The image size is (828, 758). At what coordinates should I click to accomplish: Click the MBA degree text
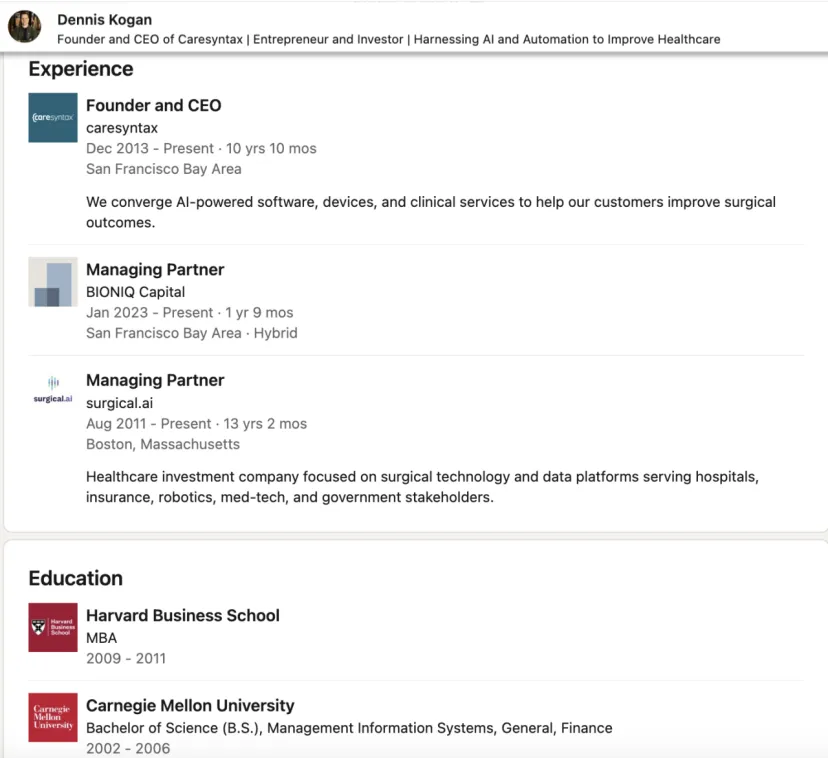101,638
